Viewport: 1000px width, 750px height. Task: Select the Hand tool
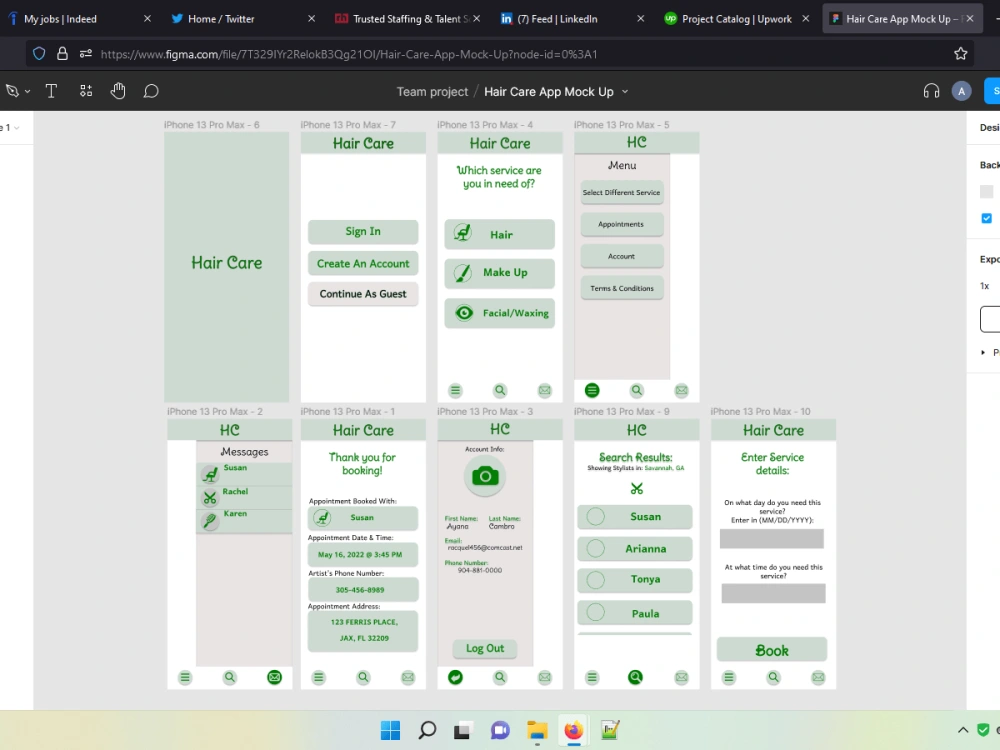[118, 90]
